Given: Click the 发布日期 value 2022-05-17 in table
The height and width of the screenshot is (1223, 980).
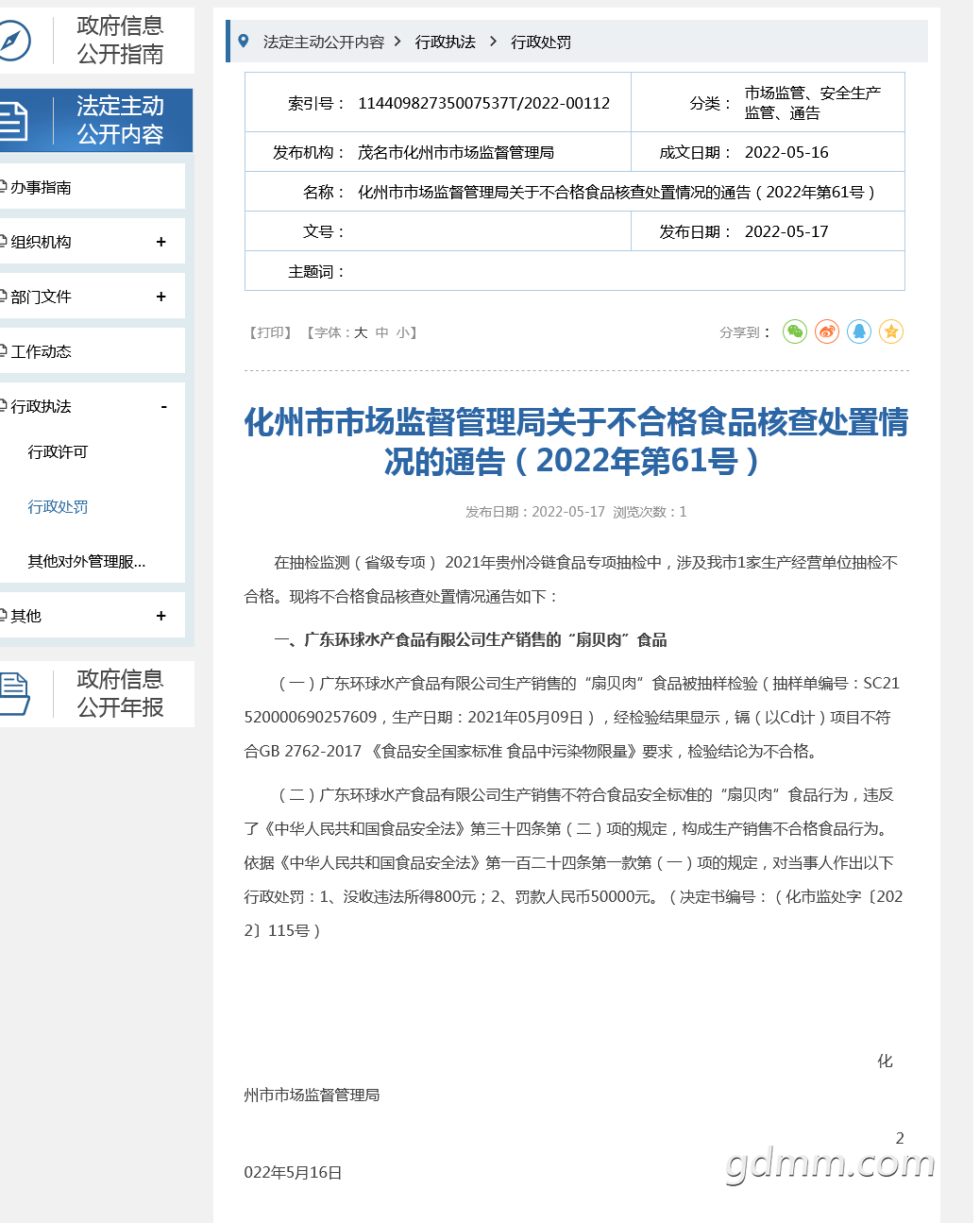Looking at the screenshot, I should (786, 231).
